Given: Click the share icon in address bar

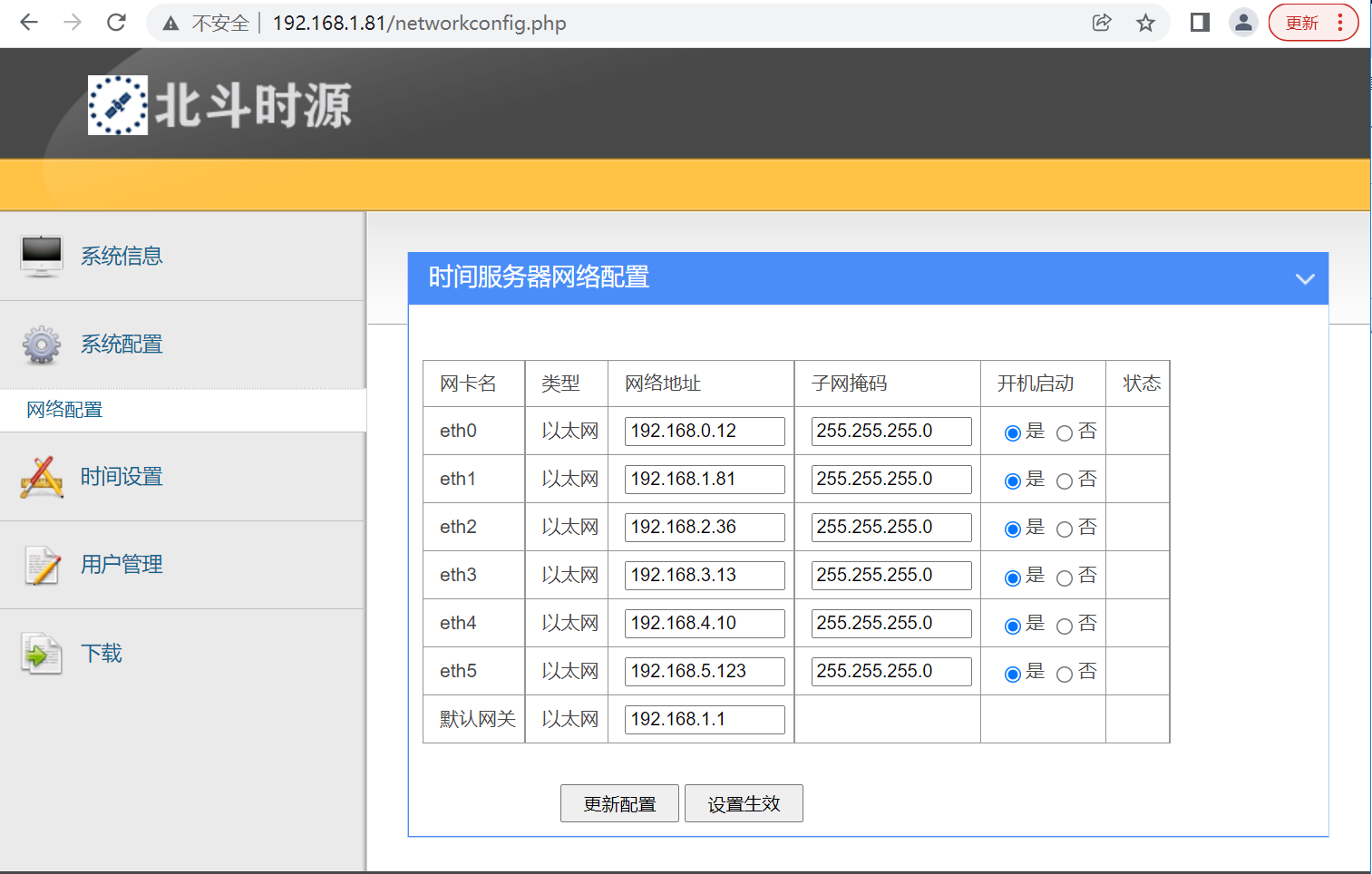Looking at the screenshot, I should [1102, 23].
